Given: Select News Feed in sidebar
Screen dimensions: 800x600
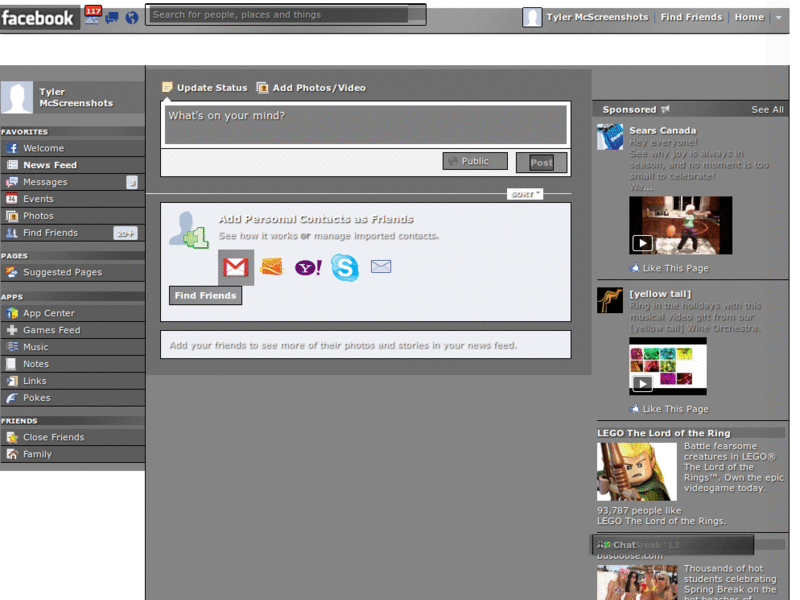Looking at the screenshot, I should [73, 165].
